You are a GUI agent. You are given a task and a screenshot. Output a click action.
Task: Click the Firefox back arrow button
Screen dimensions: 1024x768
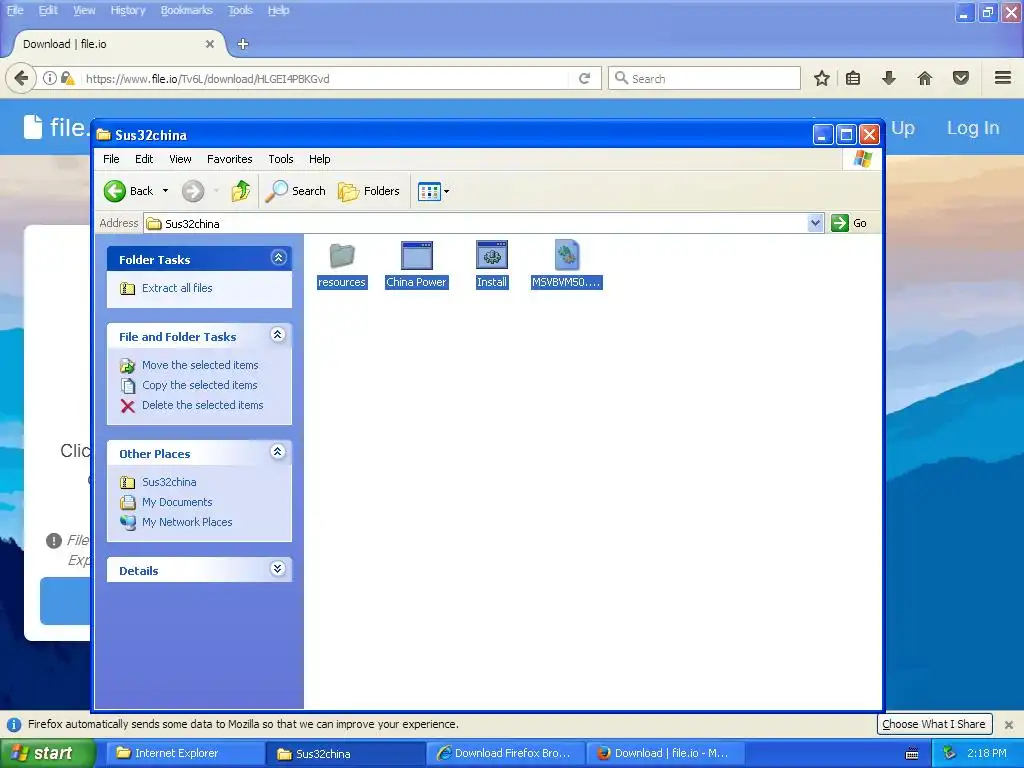[x=21, y=78]
